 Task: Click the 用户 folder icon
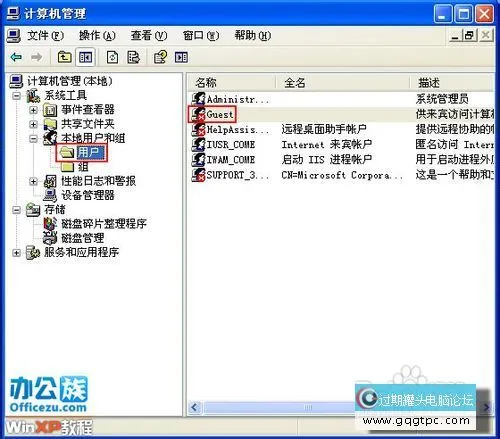(x=67, y=153)
